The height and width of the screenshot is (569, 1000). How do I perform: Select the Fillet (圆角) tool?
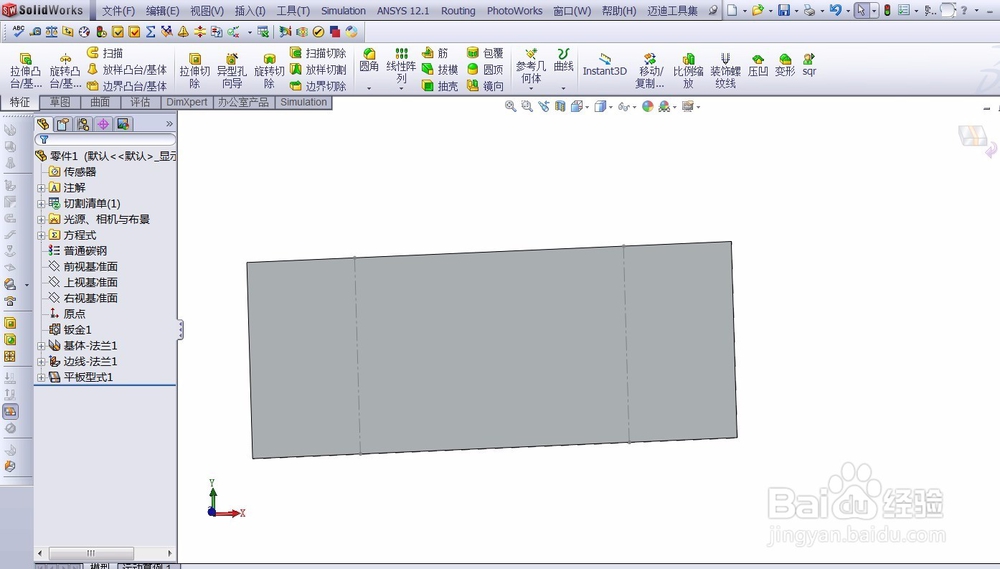[369, 60]
